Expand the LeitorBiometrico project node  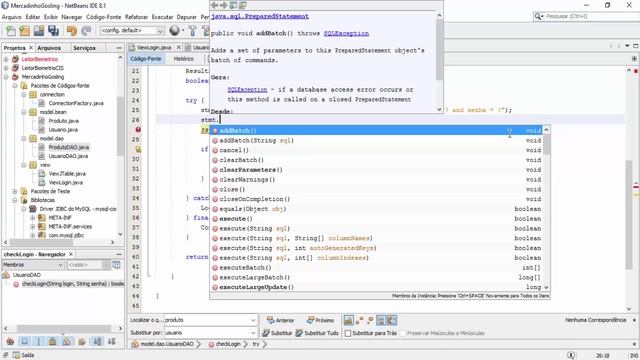pos(6,59)
